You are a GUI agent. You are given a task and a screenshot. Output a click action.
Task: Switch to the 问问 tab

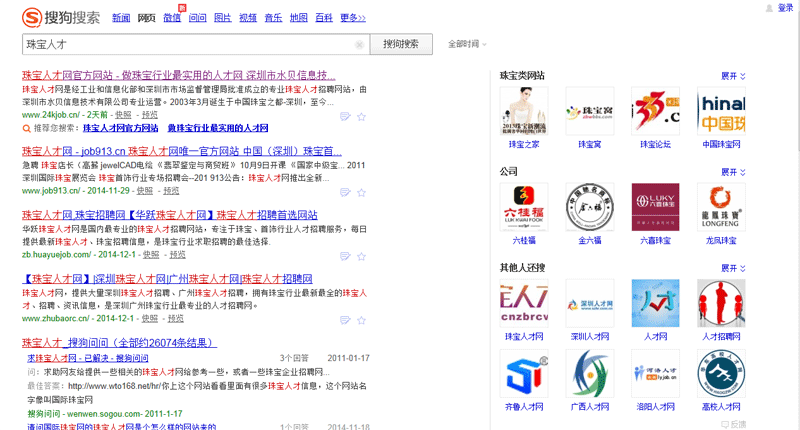click(x=197, y=18)
